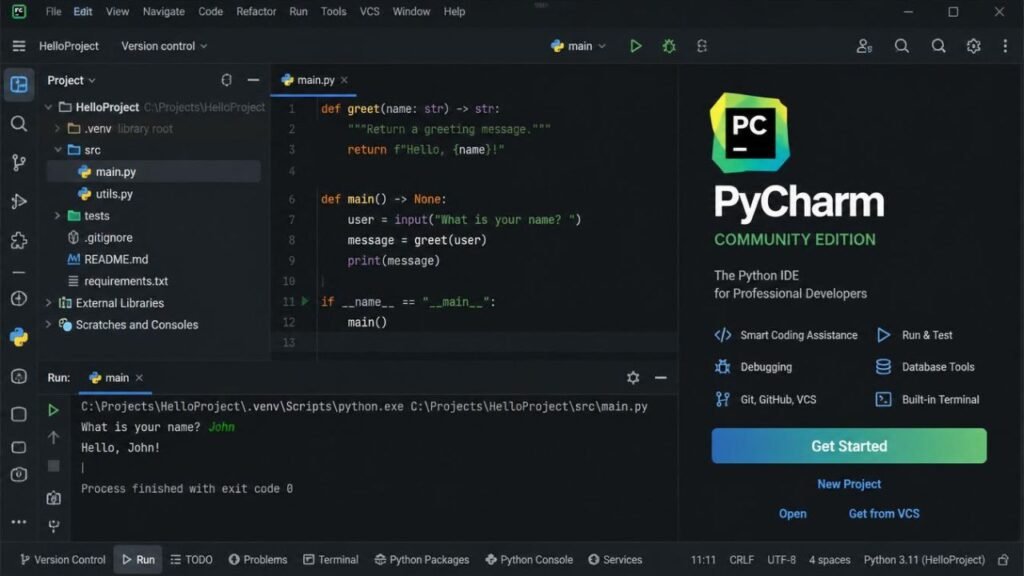
Task: Open the Python Packages tool window
Action: [422, 560]
